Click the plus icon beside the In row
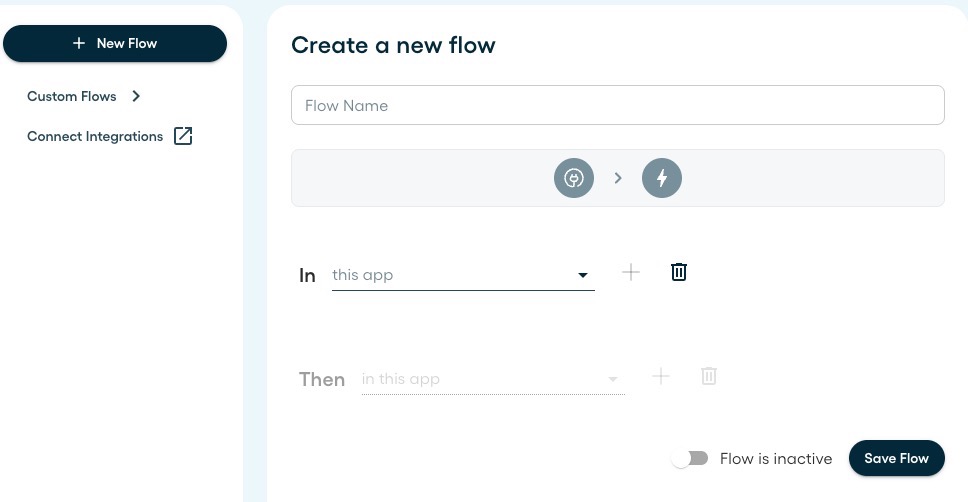Screen dimensions: 968x502 pyautogui.click(x=631, y=272)
